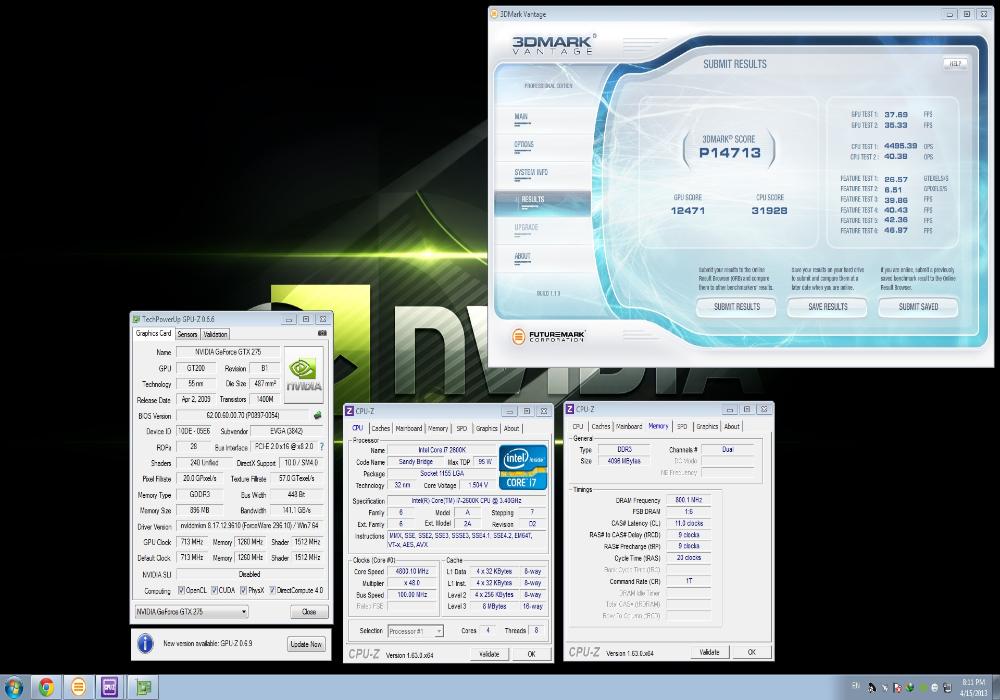Click the Submit Results button

click(737, 307)
